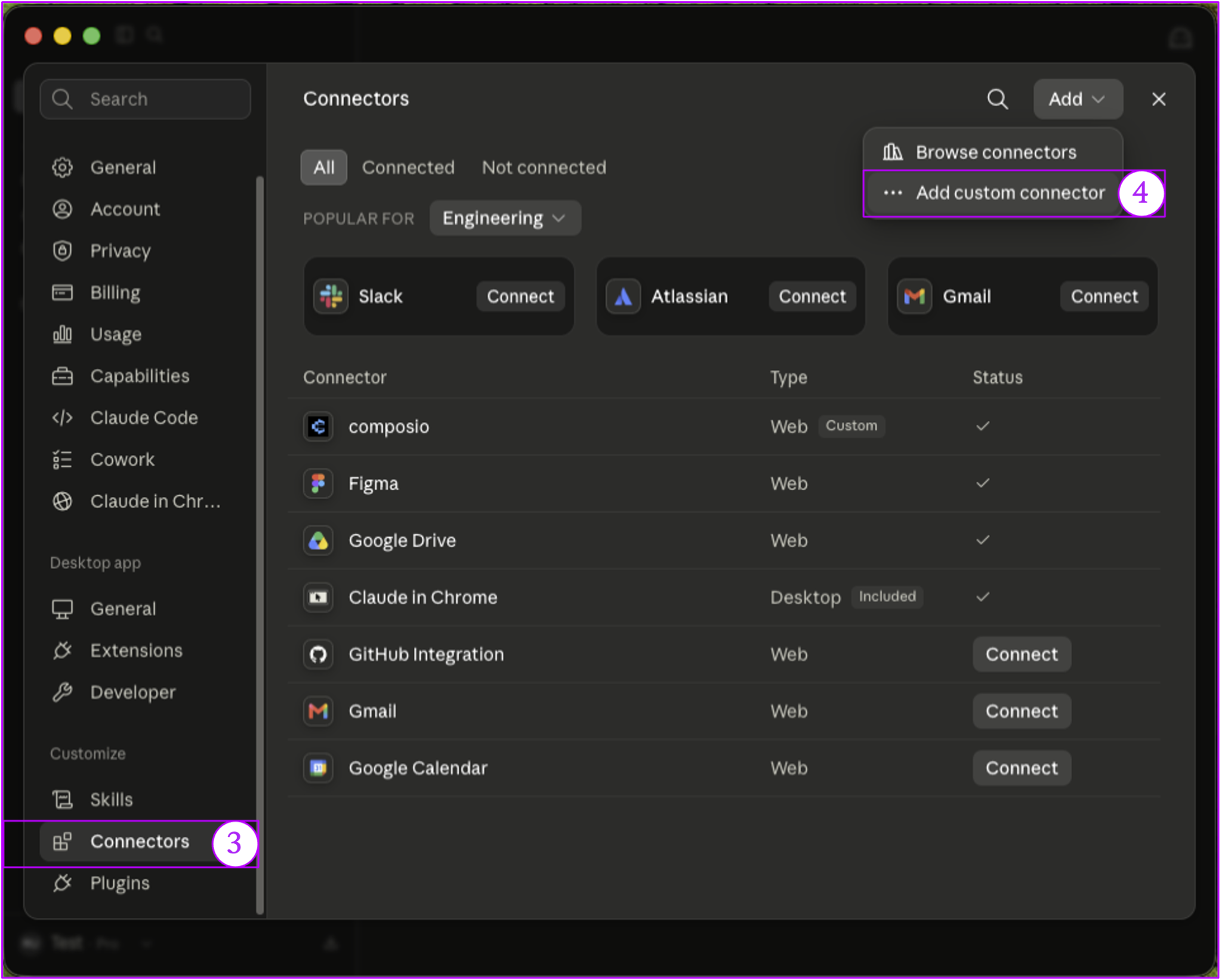
Task: Connect the Google Calendar row
Action: 1022,768
